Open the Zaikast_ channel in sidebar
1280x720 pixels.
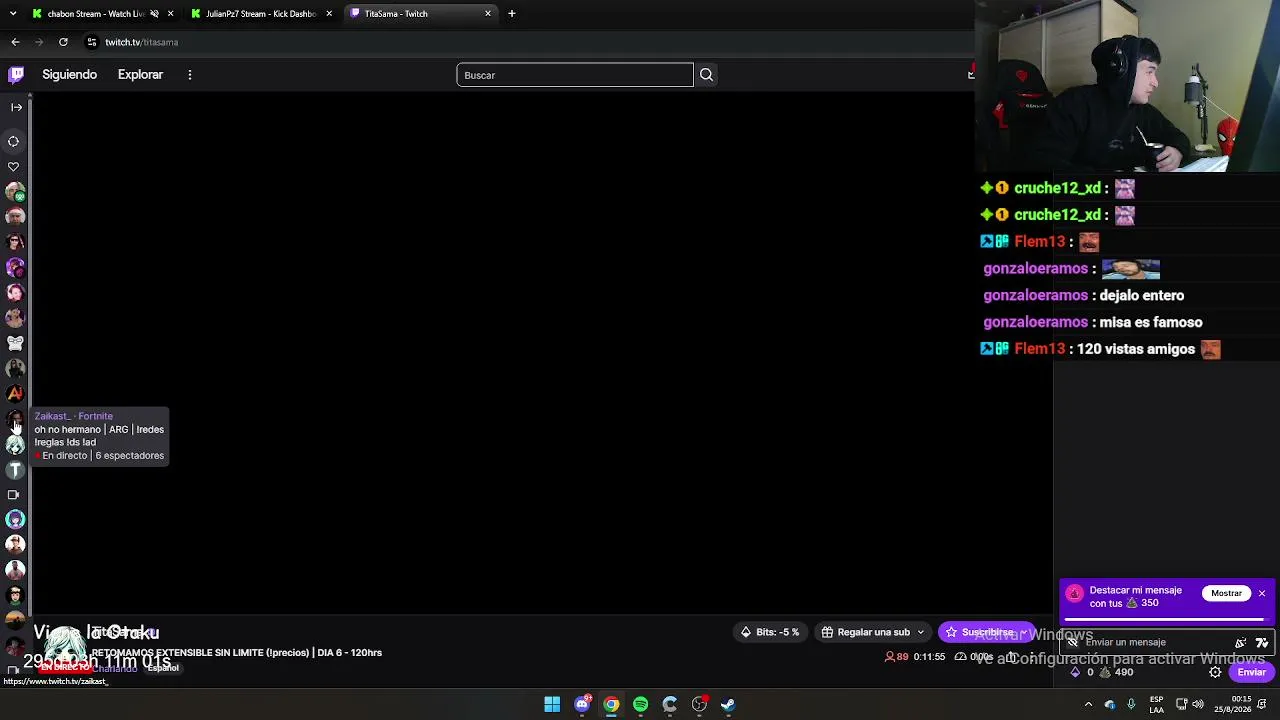[15, 420]
